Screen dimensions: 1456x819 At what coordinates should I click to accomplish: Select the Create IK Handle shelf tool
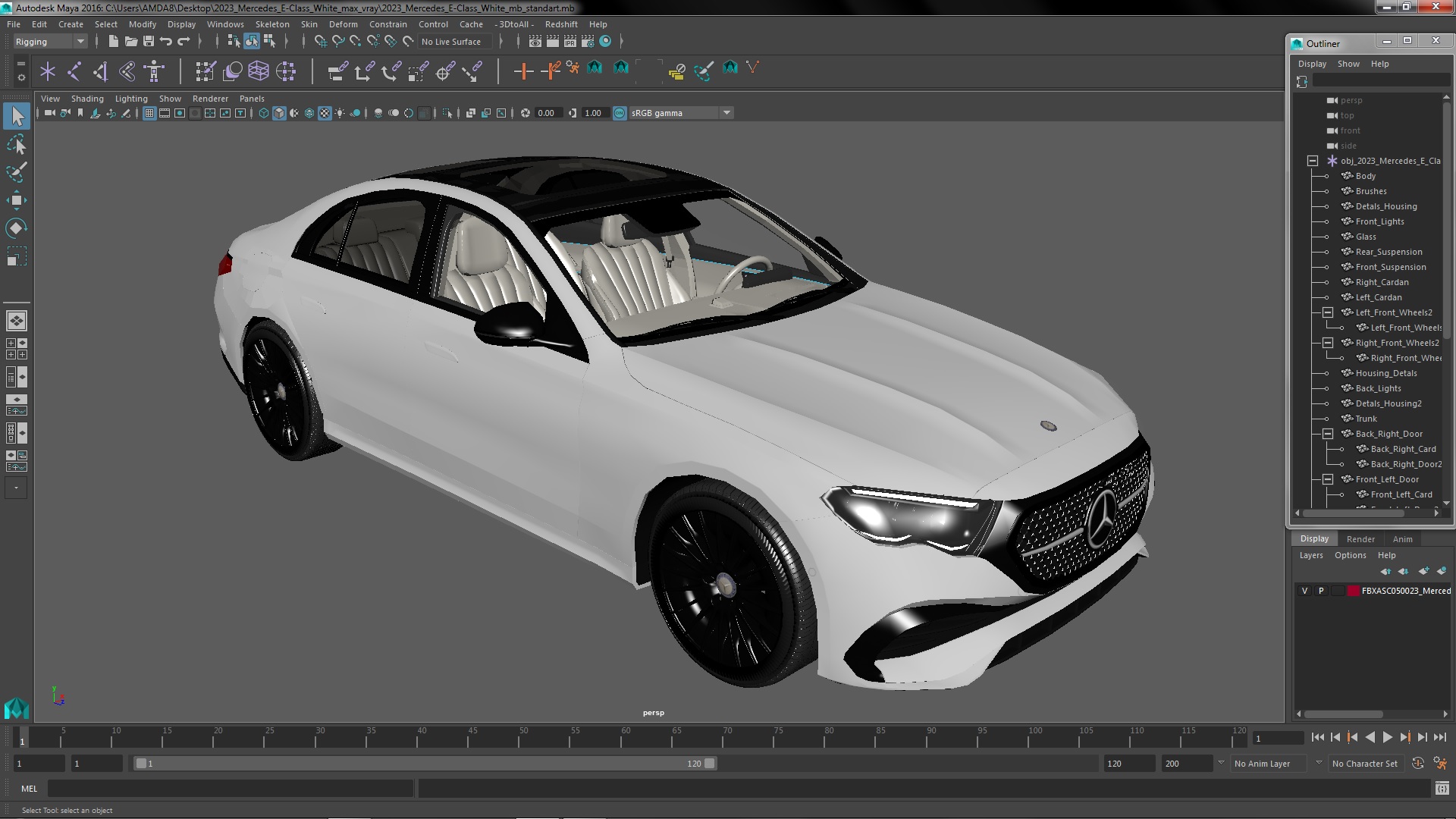click(101, 71)
